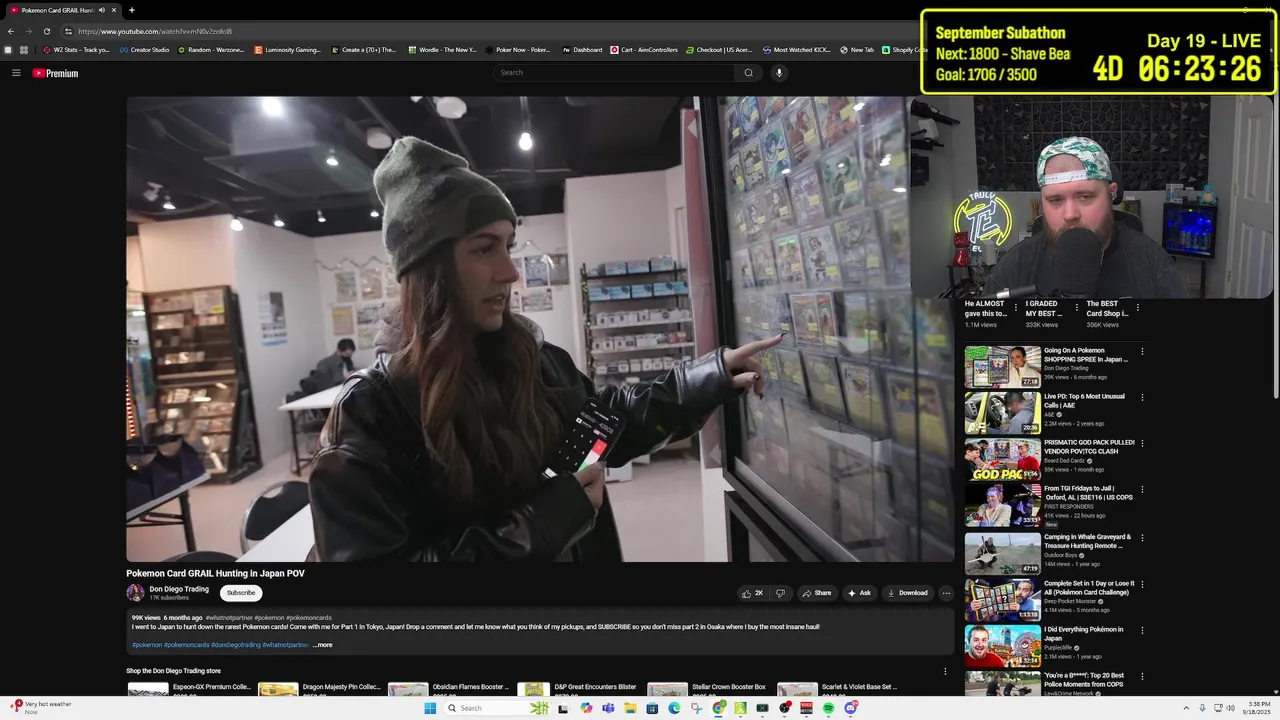Open options for From TGI Fridays video

pyautogui.click(x=1142, y=491)
